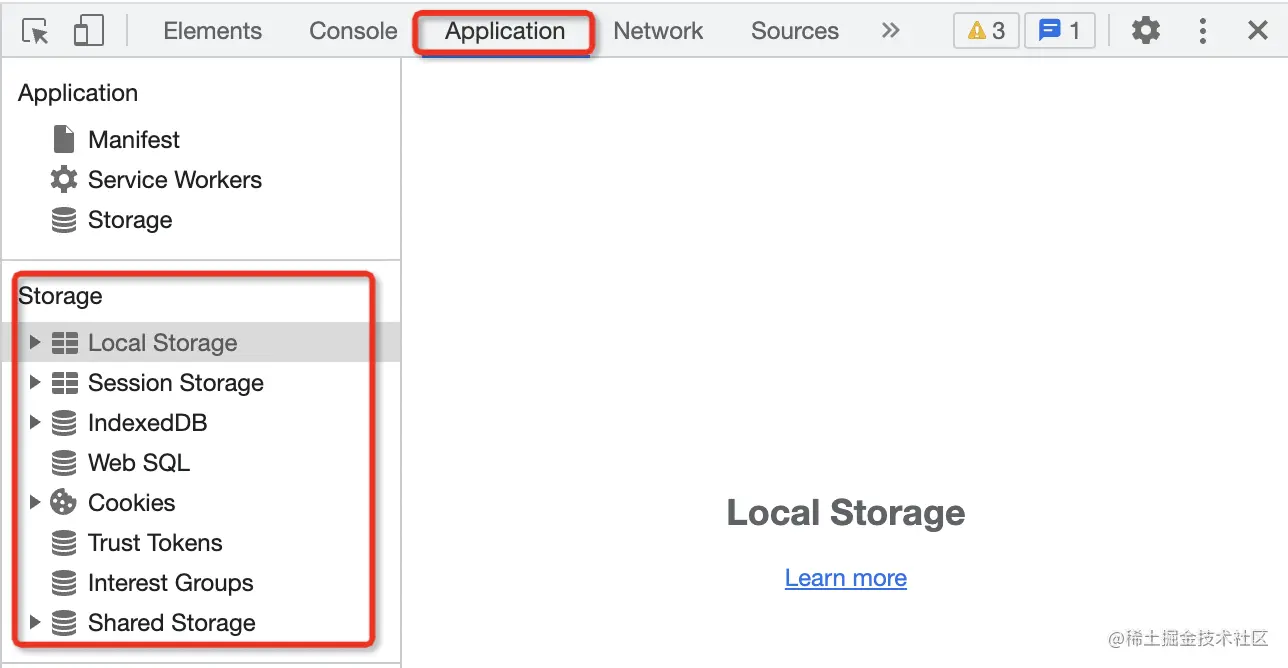This screenshot has height=668, width=1288.
Task: Switch to the Elements tab
Action: pos(212,31)
